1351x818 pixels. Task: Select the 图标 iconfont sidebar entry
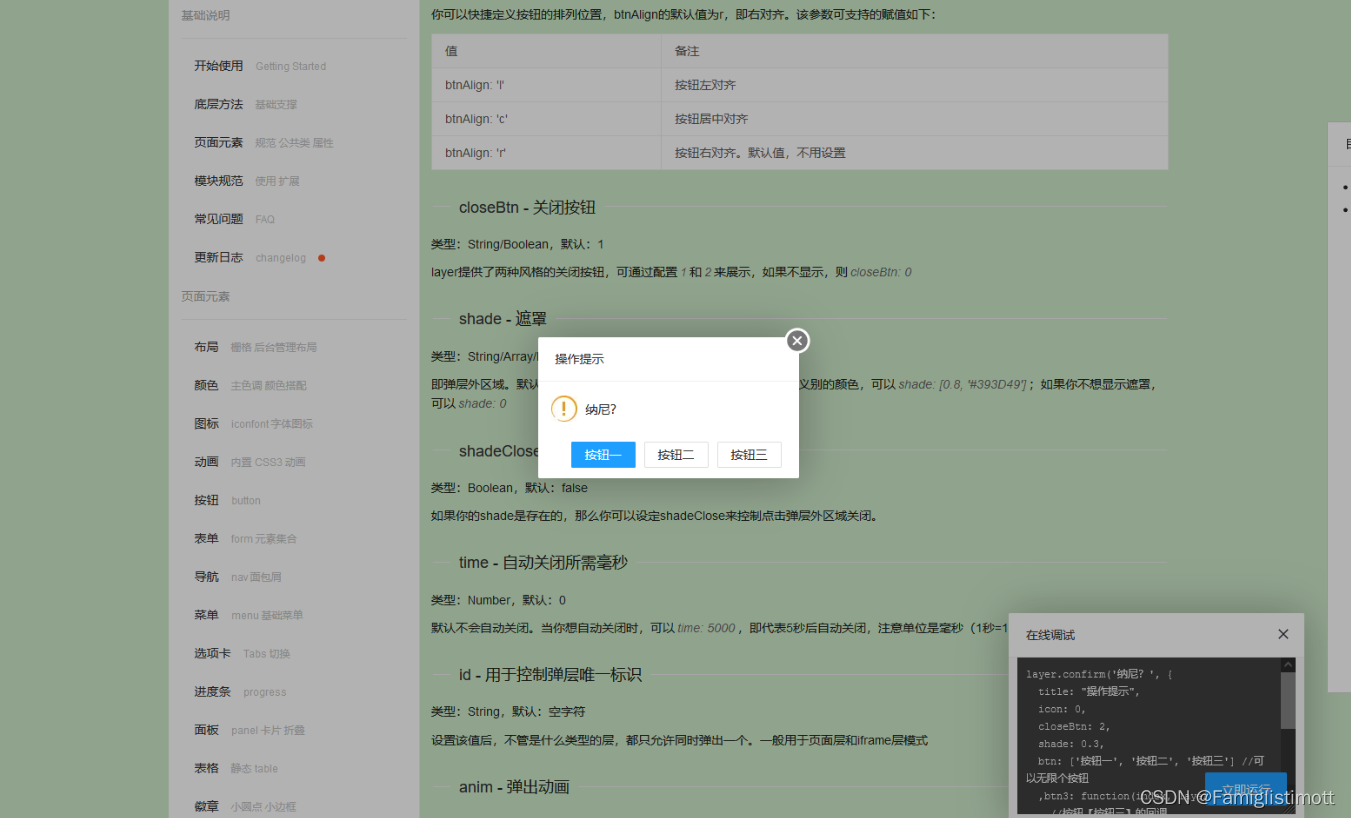[206, 423]
